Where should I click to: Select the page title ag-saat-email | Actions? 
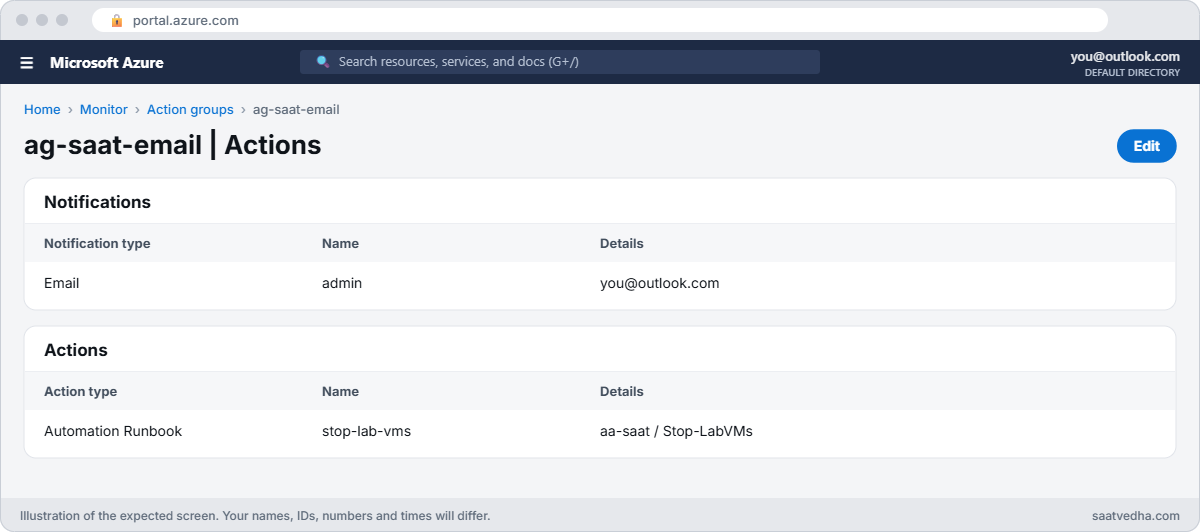coord(172,145)
